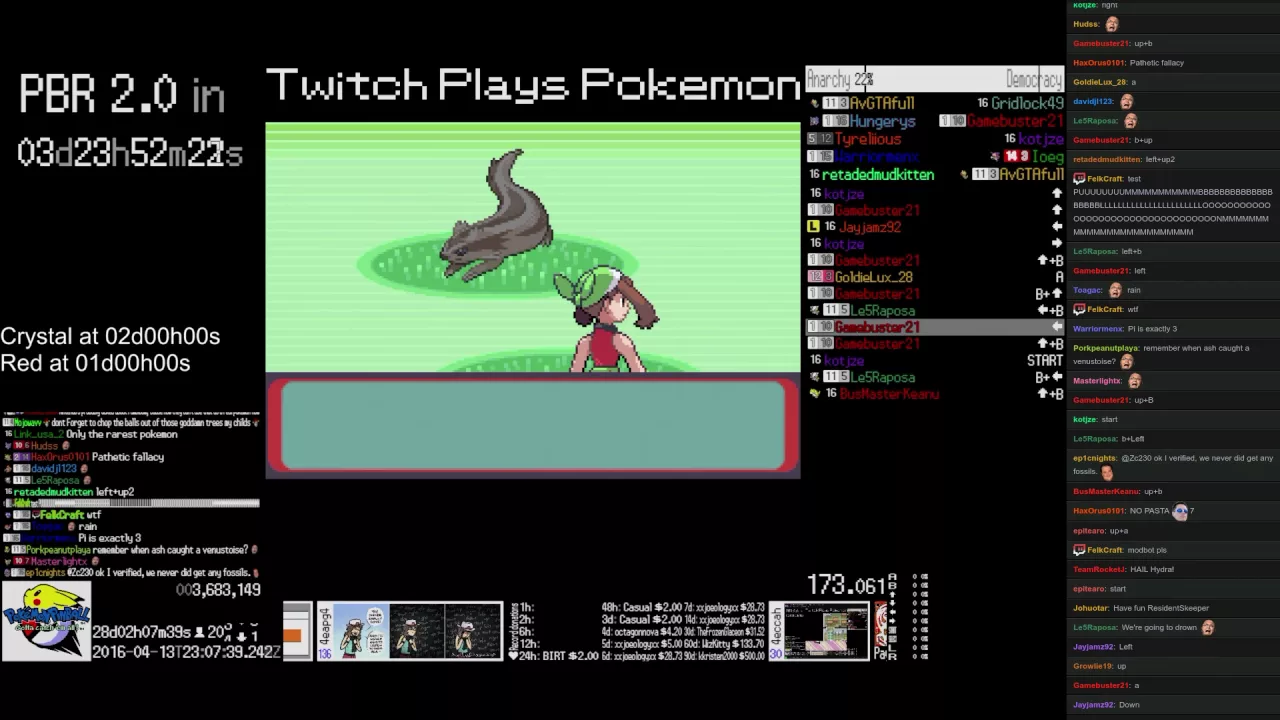
Task: Click Masterlightx's face emote in chat
Action: tap(1134, 381)
